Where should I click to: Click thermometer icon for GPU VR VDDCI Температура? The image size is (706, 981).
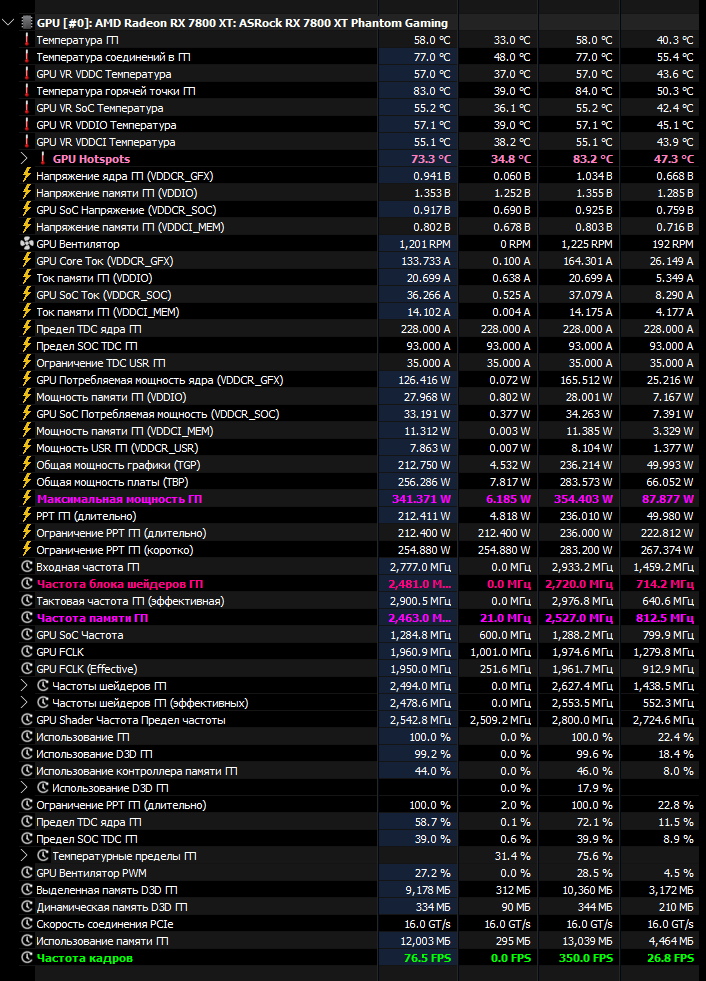pos(27,142)
